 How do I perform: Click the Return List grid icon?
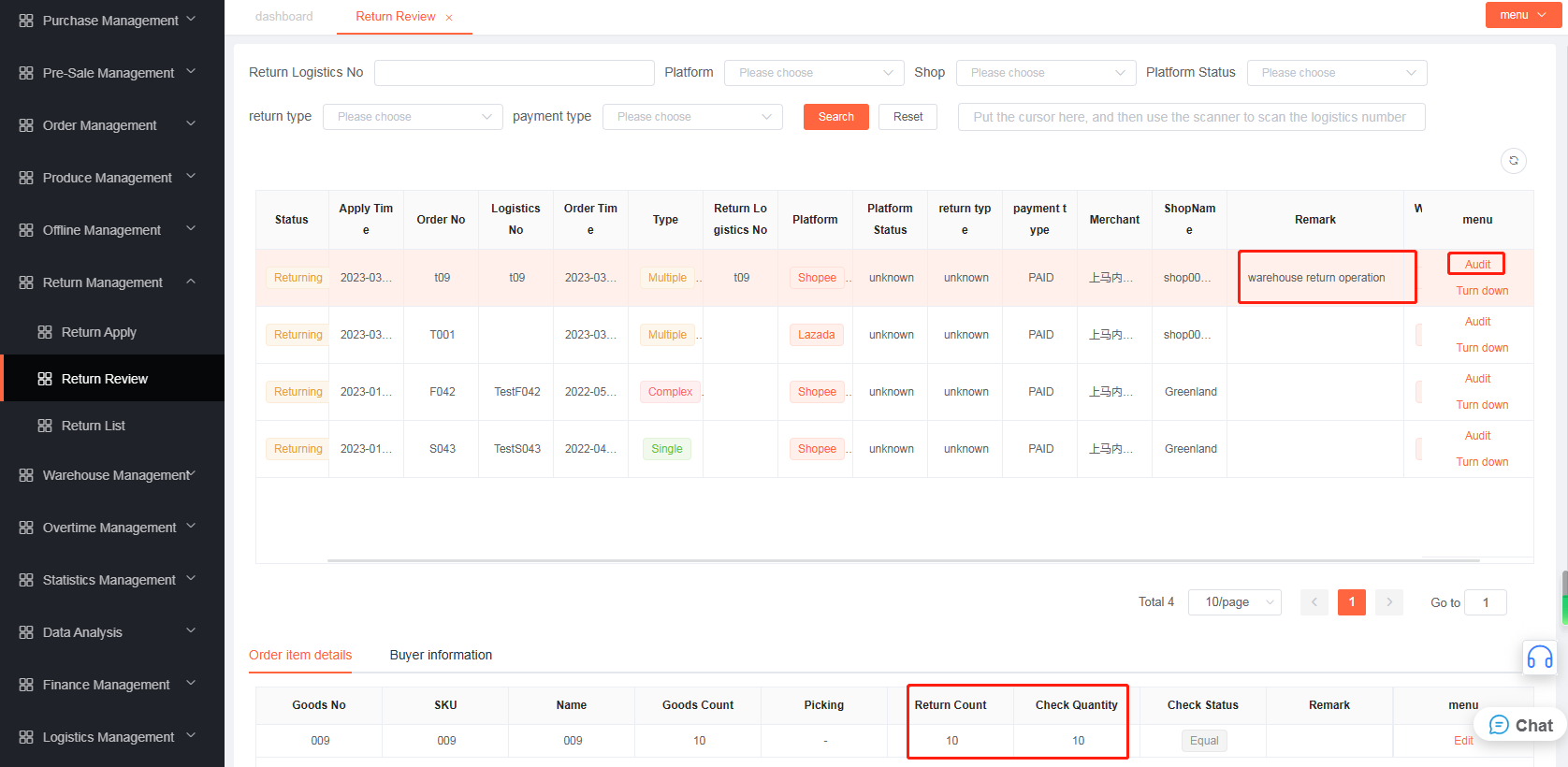(x=45, y=426)
